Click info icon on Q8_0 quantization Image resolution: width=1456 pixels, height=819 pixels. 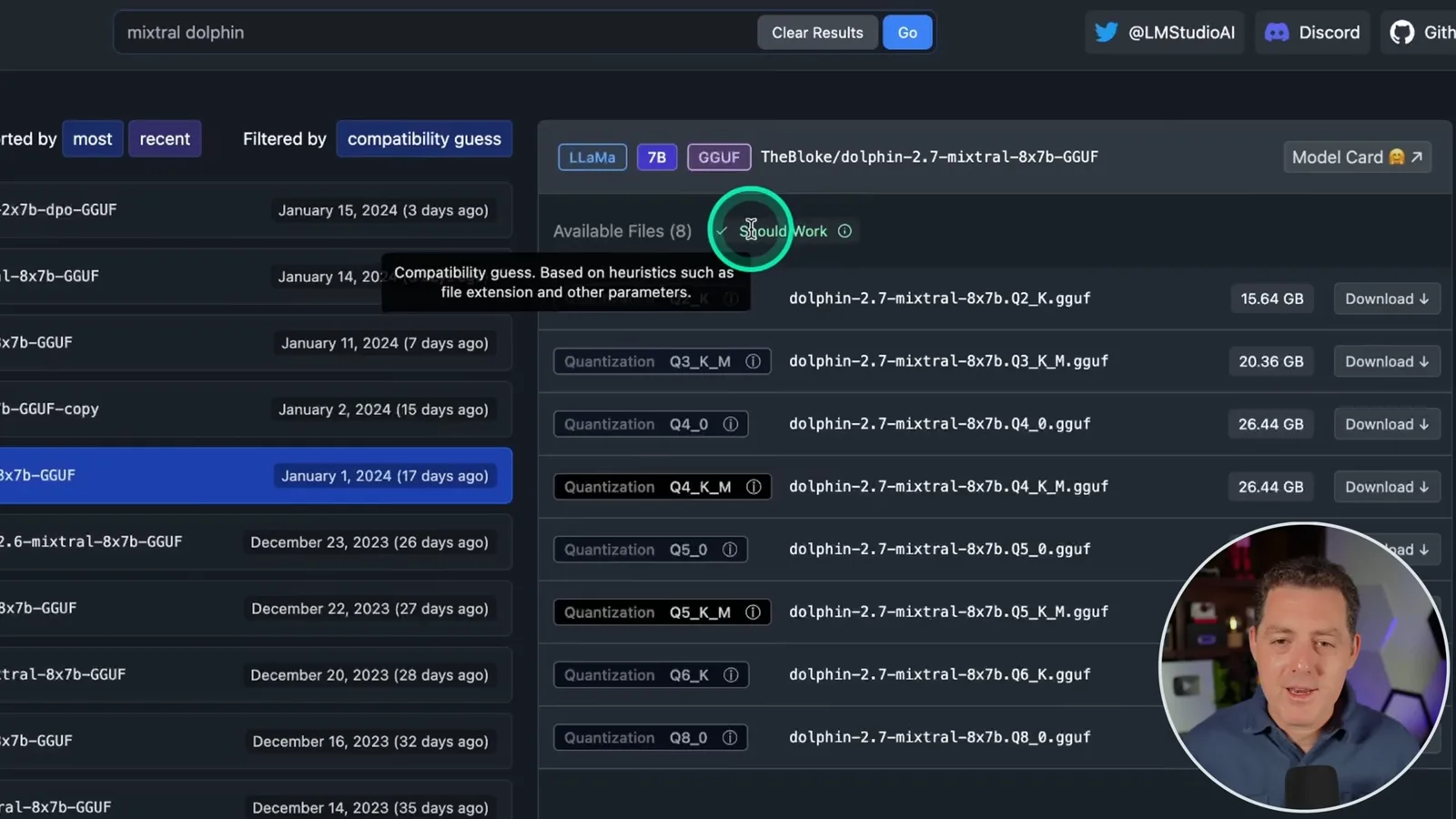tap(730, 738)
